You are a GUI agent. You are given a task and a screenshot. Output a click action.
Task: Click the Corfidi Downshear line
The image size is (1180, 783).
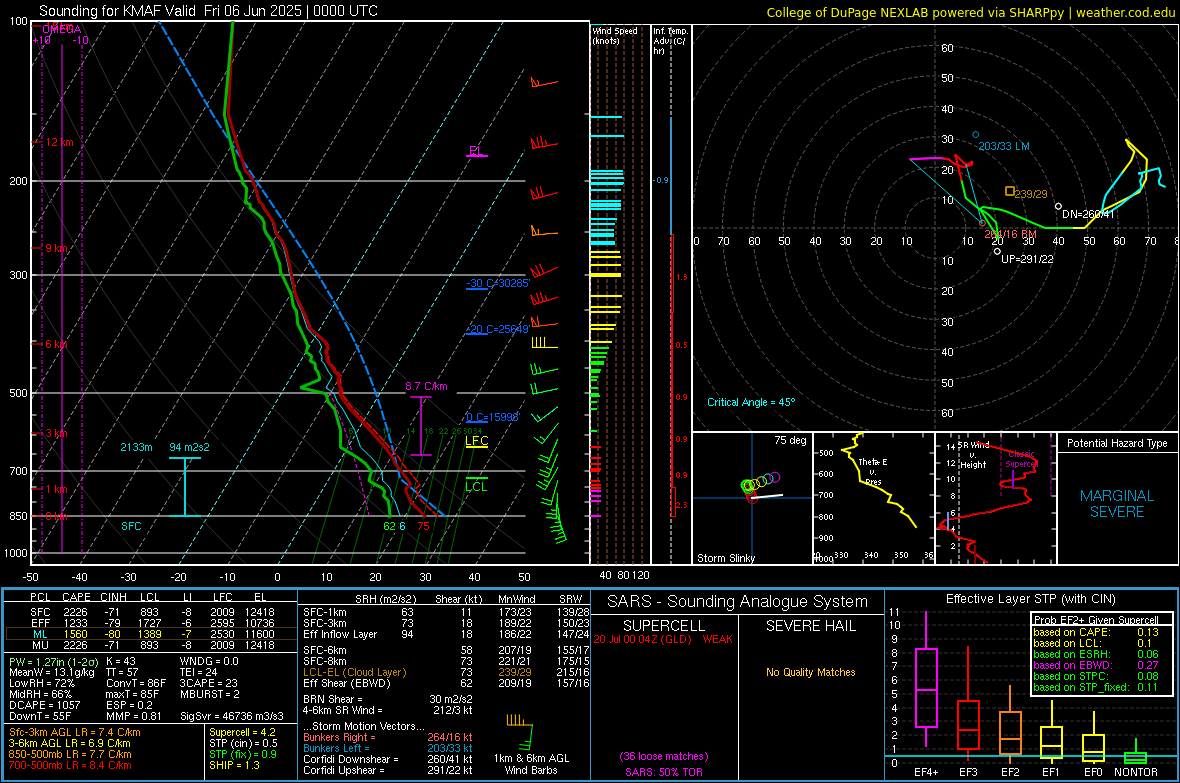coord(388,759)
